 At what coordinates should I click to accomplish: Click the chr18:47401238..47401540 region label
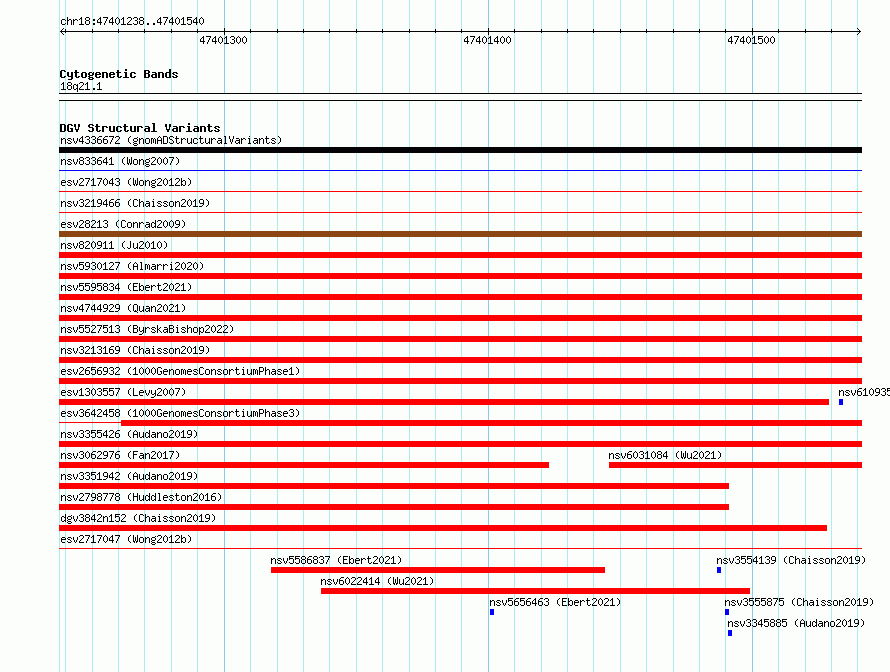[132, 21]
